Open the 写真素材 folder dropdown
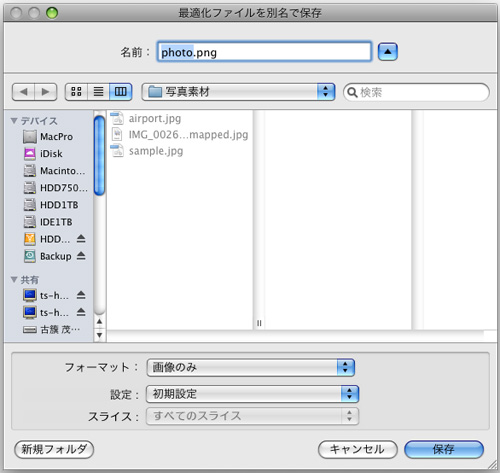500x473 pixels. pyautogui.click(x=238, y=92)
